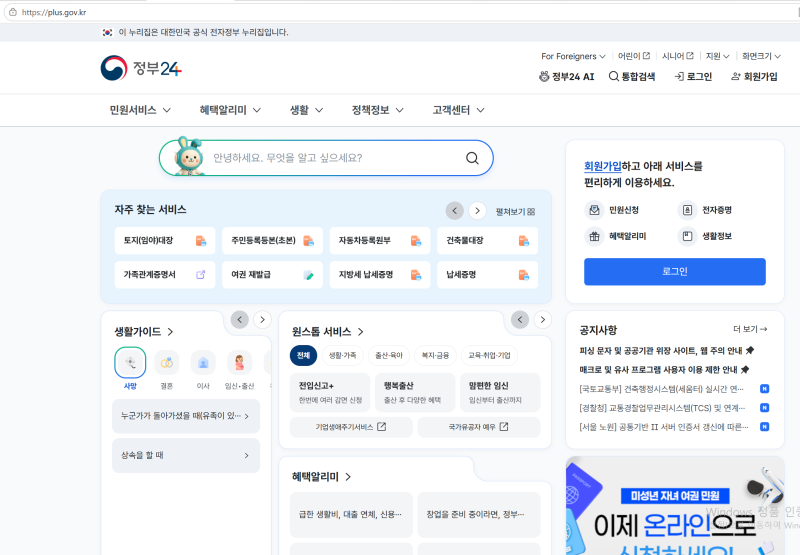Expand the 혜택알리미 navigation menu

pos(230,110)
